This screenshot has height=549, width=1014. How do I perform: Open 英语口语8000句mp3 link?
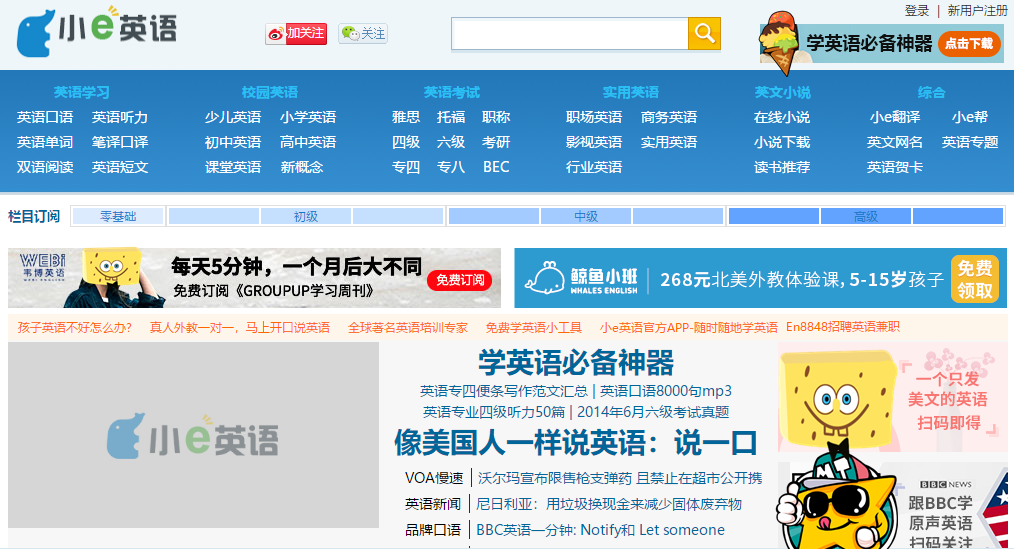point(666,391)
